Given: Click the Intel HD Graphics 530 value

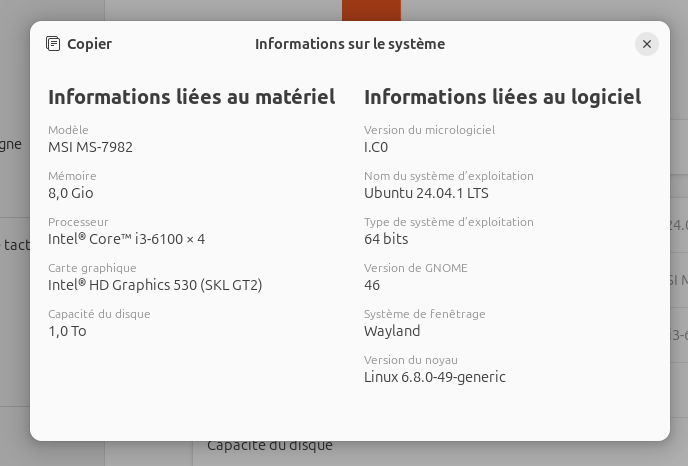Looking at the screenshot, I should [155, 285].
